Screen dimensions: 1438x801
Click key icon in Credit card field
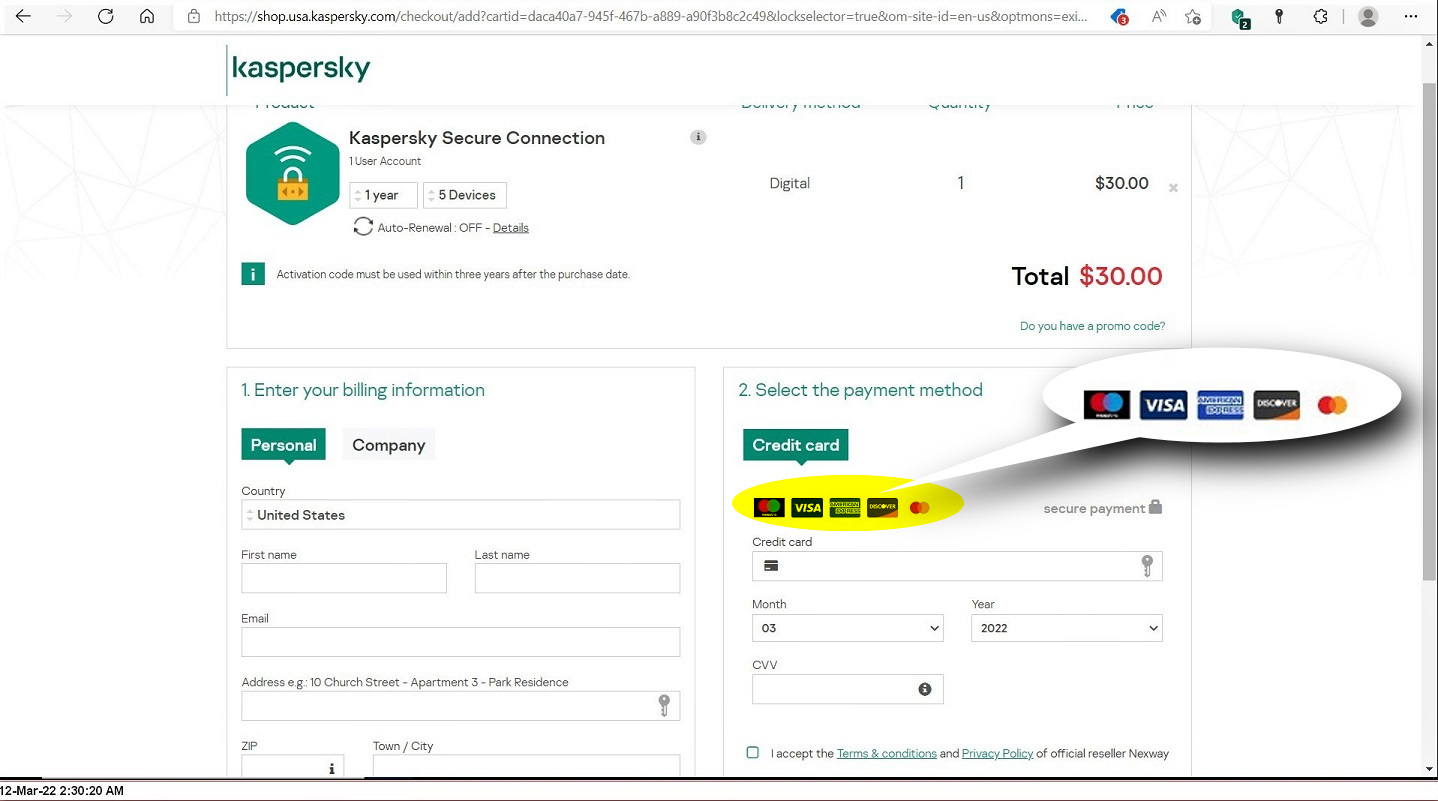(1146, 566)
